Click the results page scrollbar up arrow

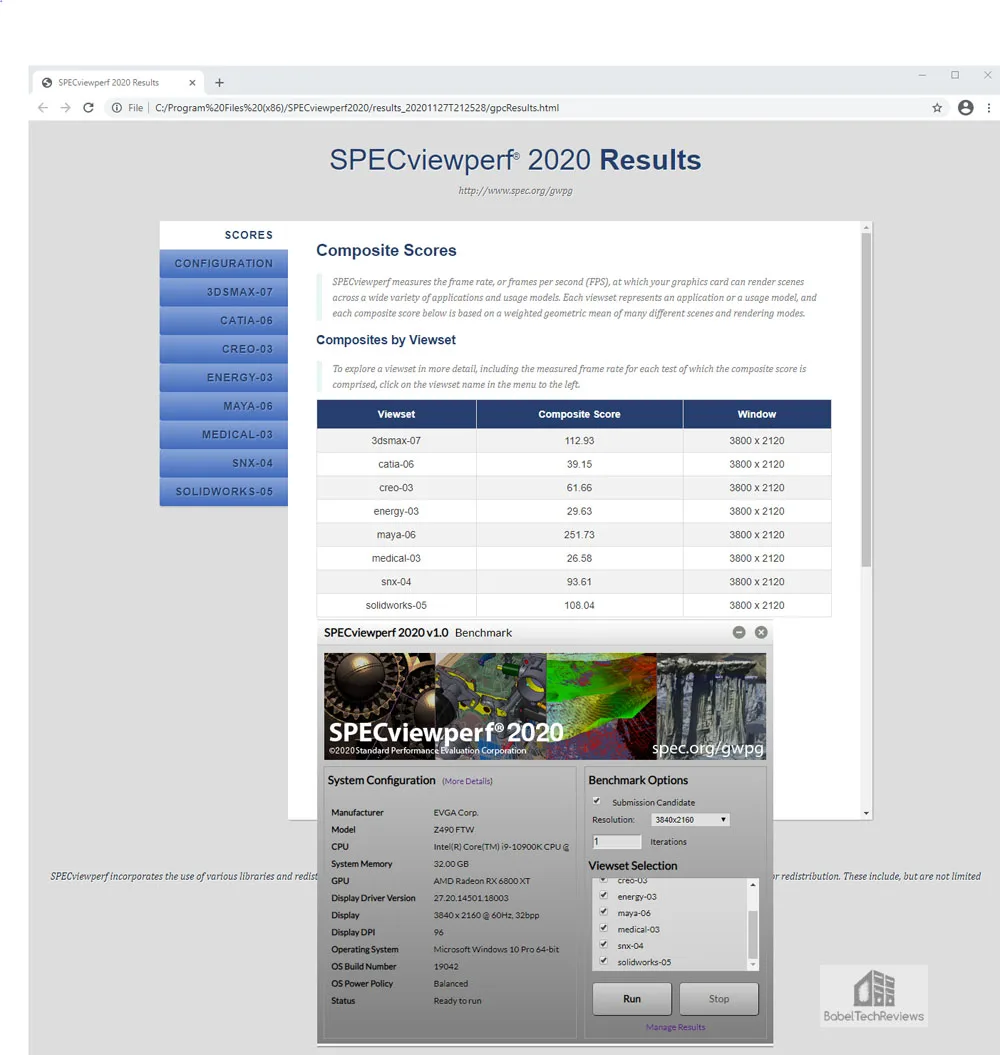pyautogui.click(x=866, y=227)
